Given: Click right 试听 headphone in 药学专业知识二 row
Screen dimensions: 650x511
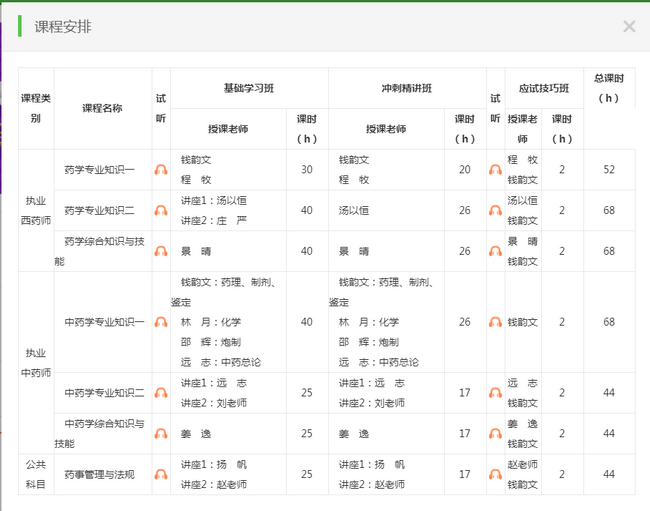Looking at the screenshot, I should tap(495, 211).
